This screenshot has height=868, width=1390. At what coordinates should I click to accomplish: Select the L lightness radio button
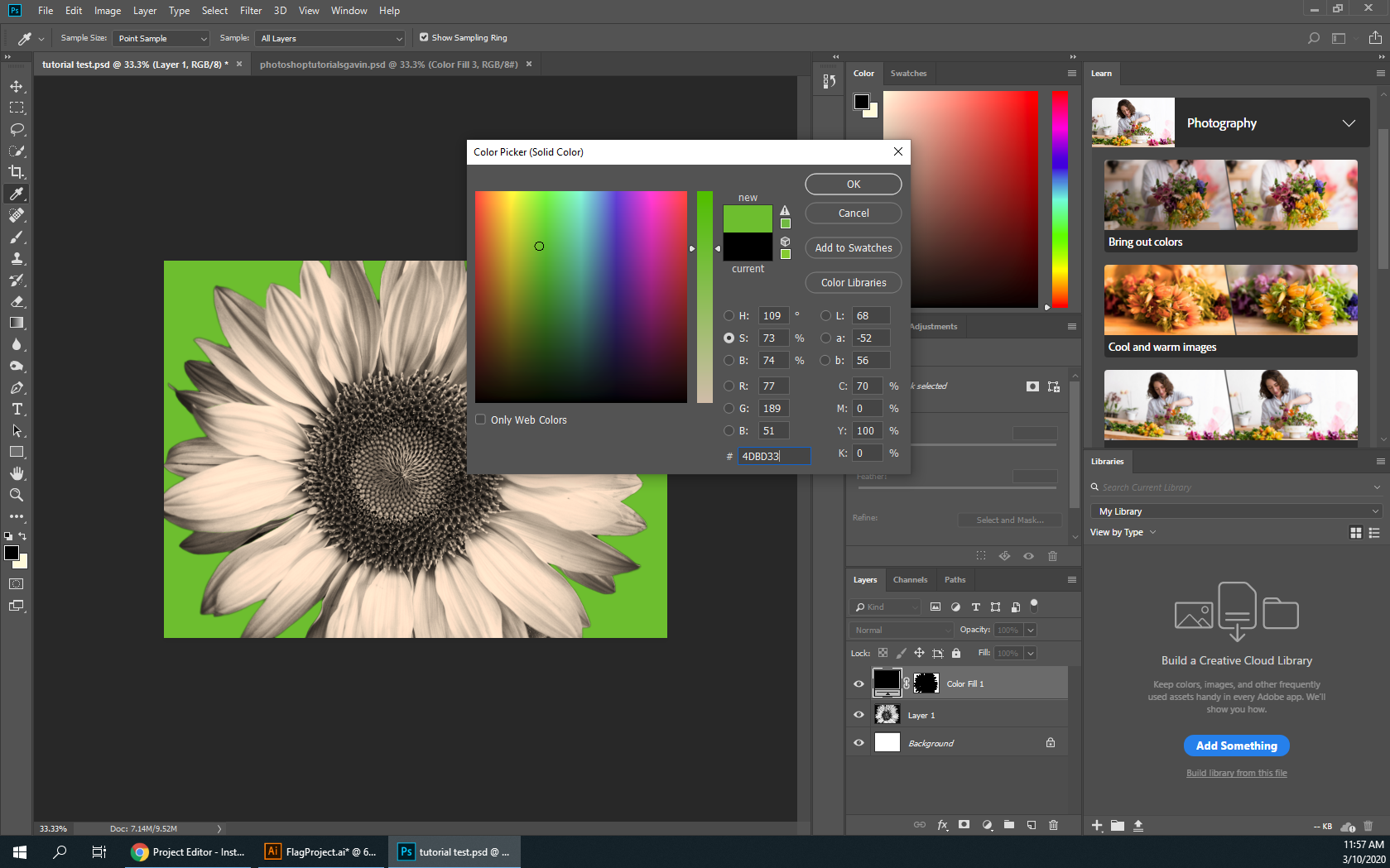coord(825,315)
